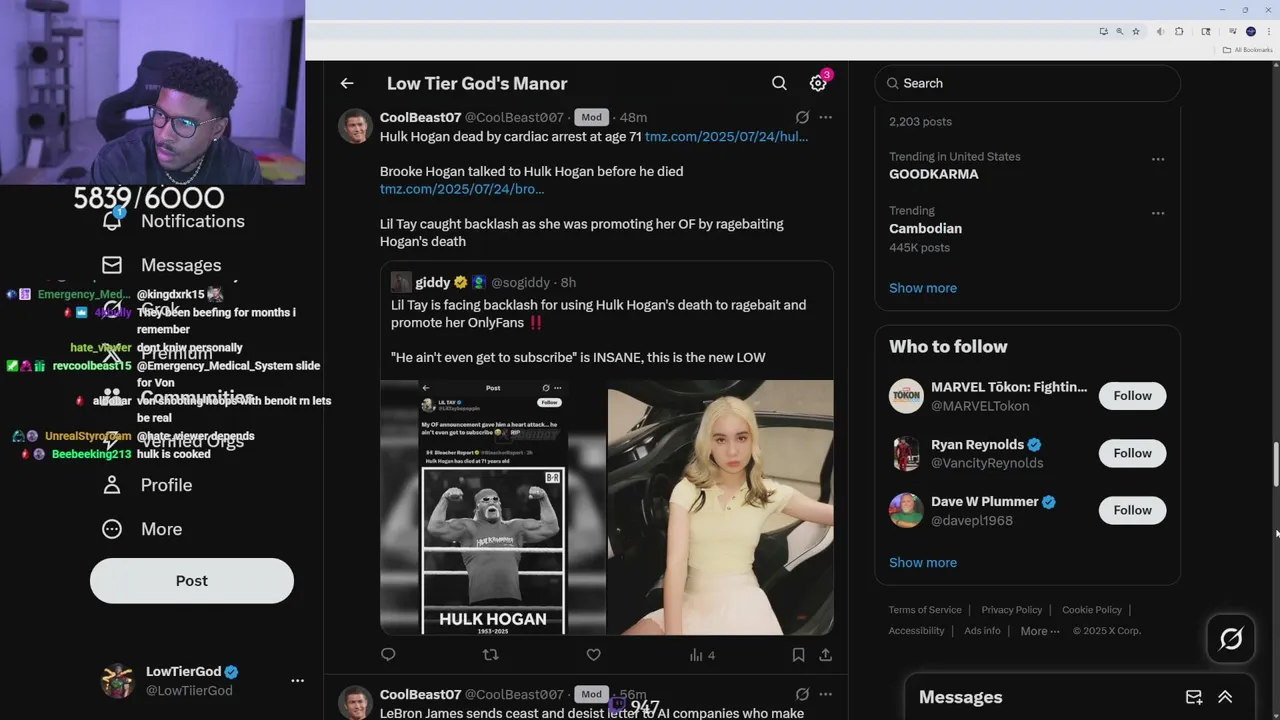Open the Hulk Hogan tribute image

pos(493,508)
